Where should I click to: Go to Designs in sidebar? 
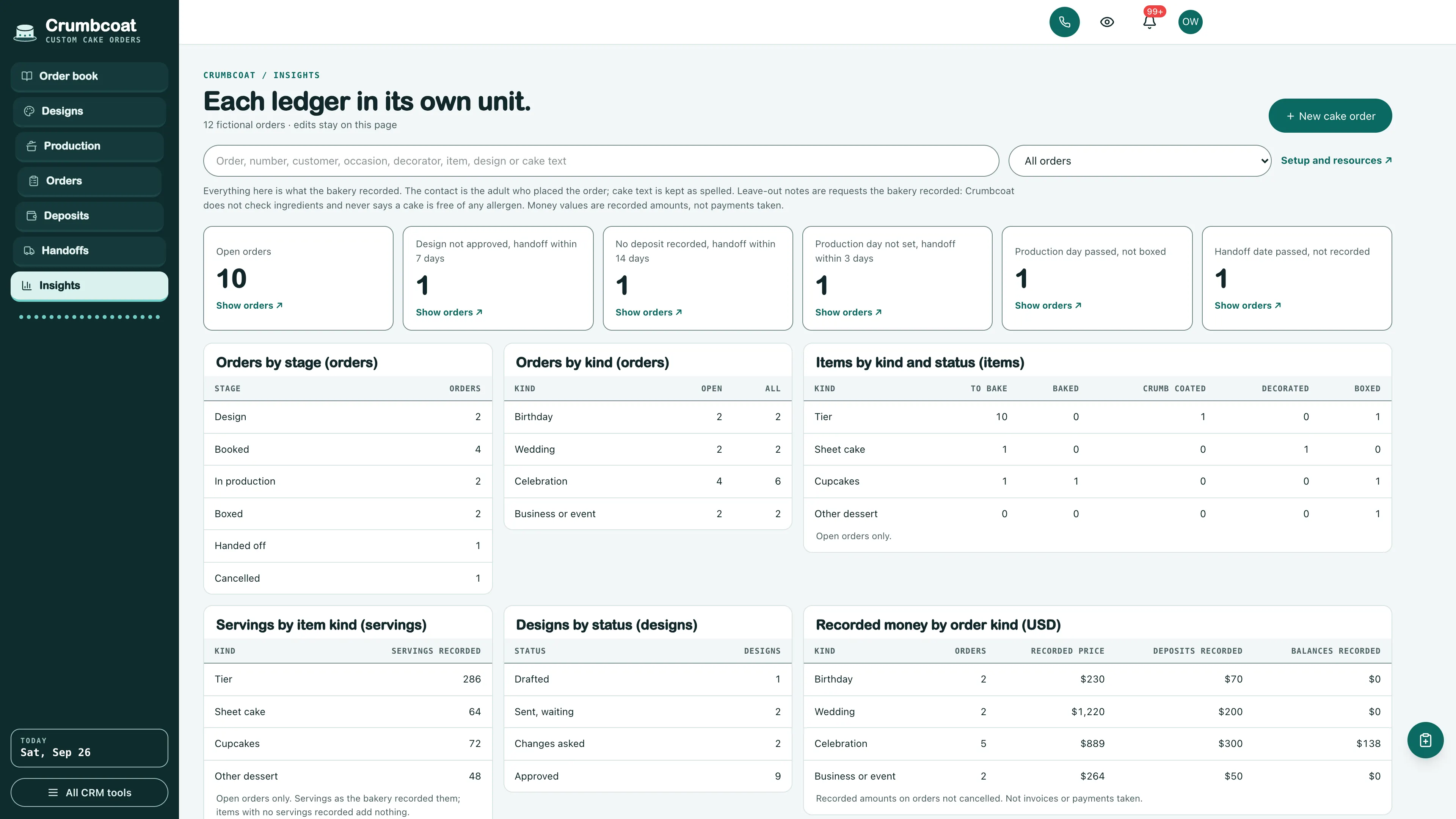click(89, 111)
